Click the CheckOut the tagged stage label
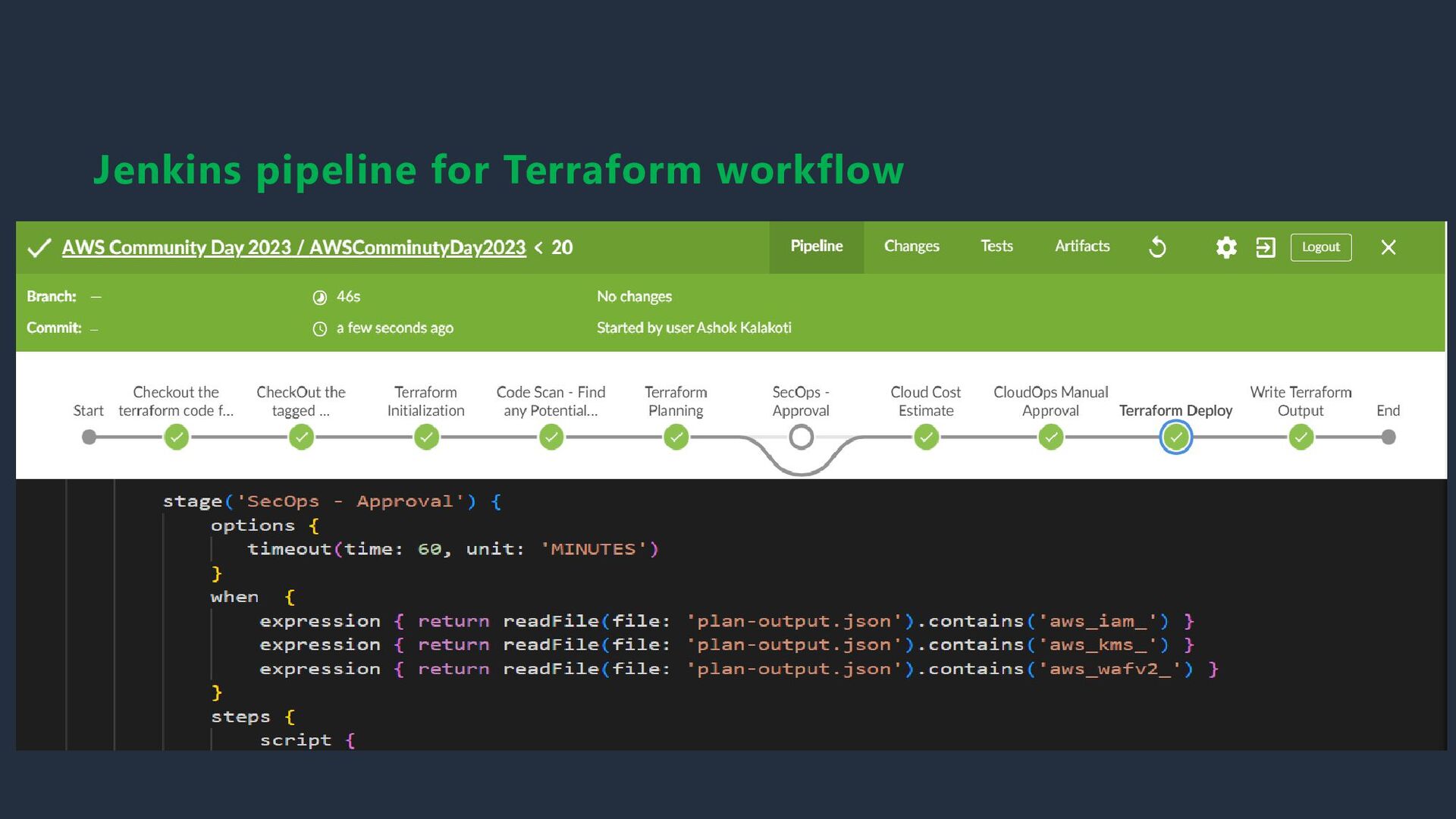The height and width of the screenshot is (819, 1456). tap(300, 401)
